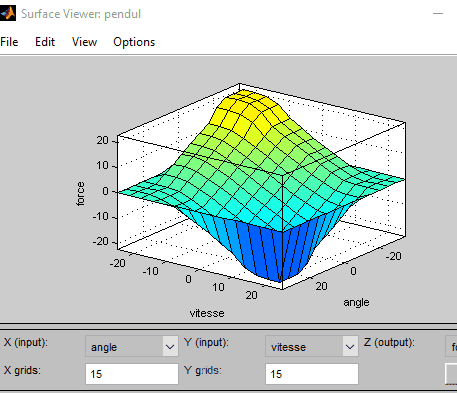The height and width of the screenshot is (393, 457).
Task: Click the 'Y grids:' label
Action: (203, 370)
